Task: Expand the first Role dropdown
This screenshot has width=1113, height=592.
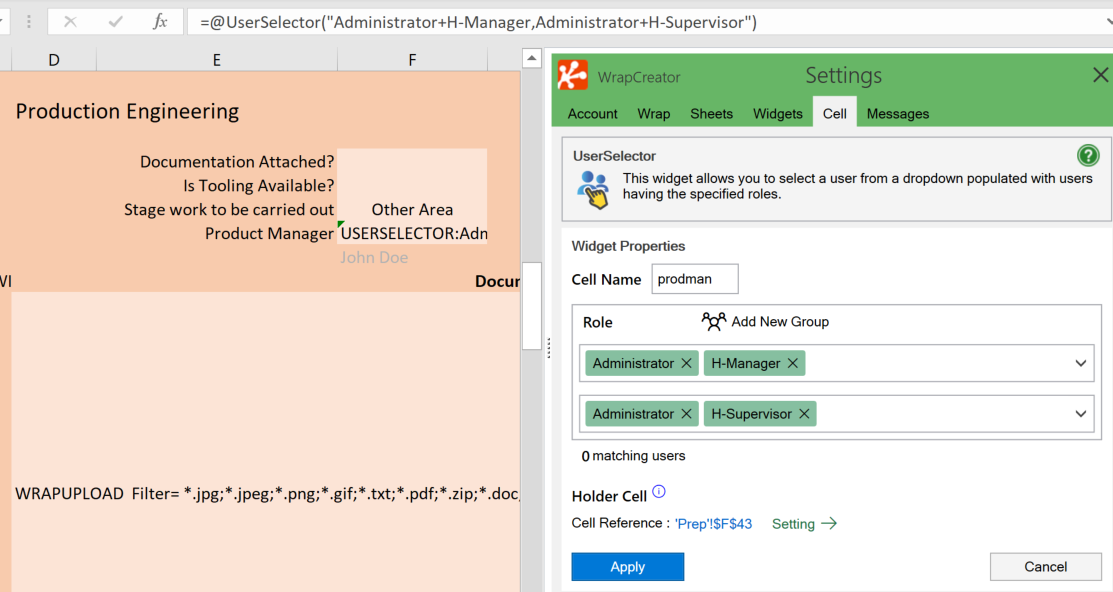Action: [1080, 363]
